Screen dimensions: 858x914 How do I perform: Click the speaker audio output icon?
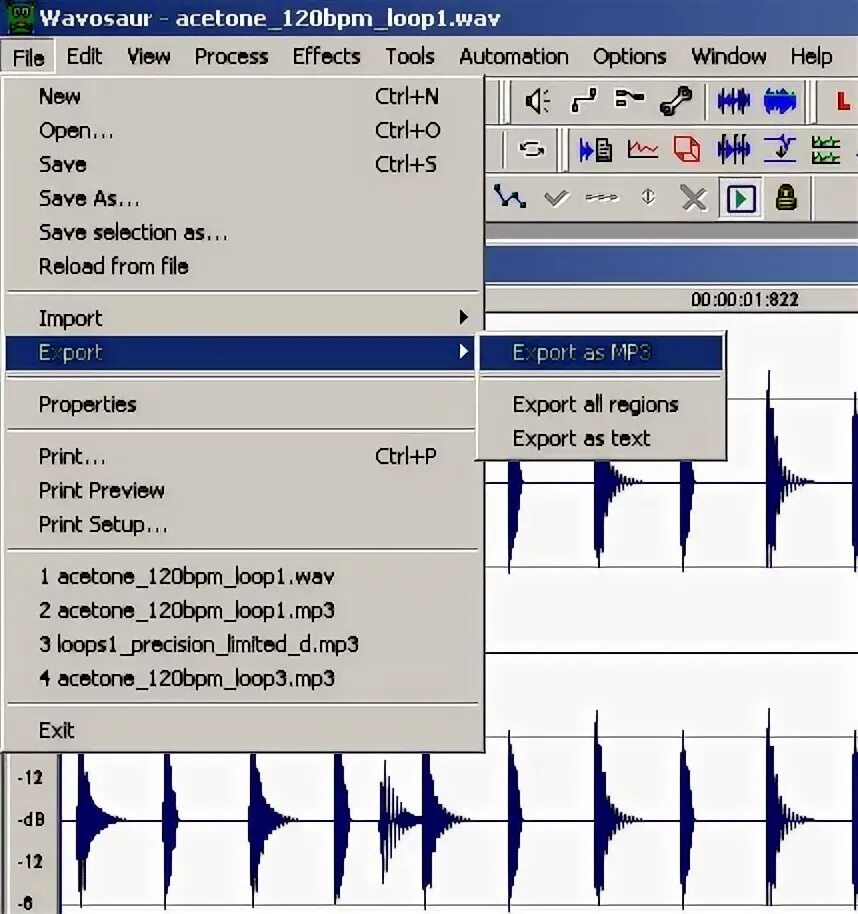(537, 101)
